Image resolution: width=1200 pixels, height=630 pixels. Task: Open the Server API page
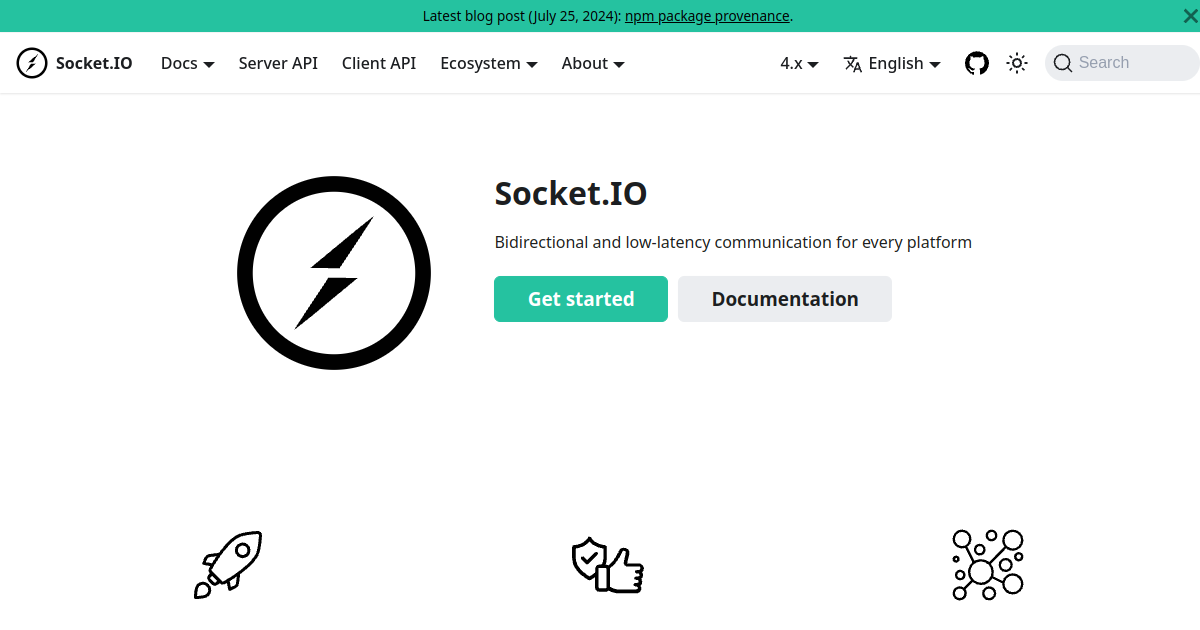278,63
